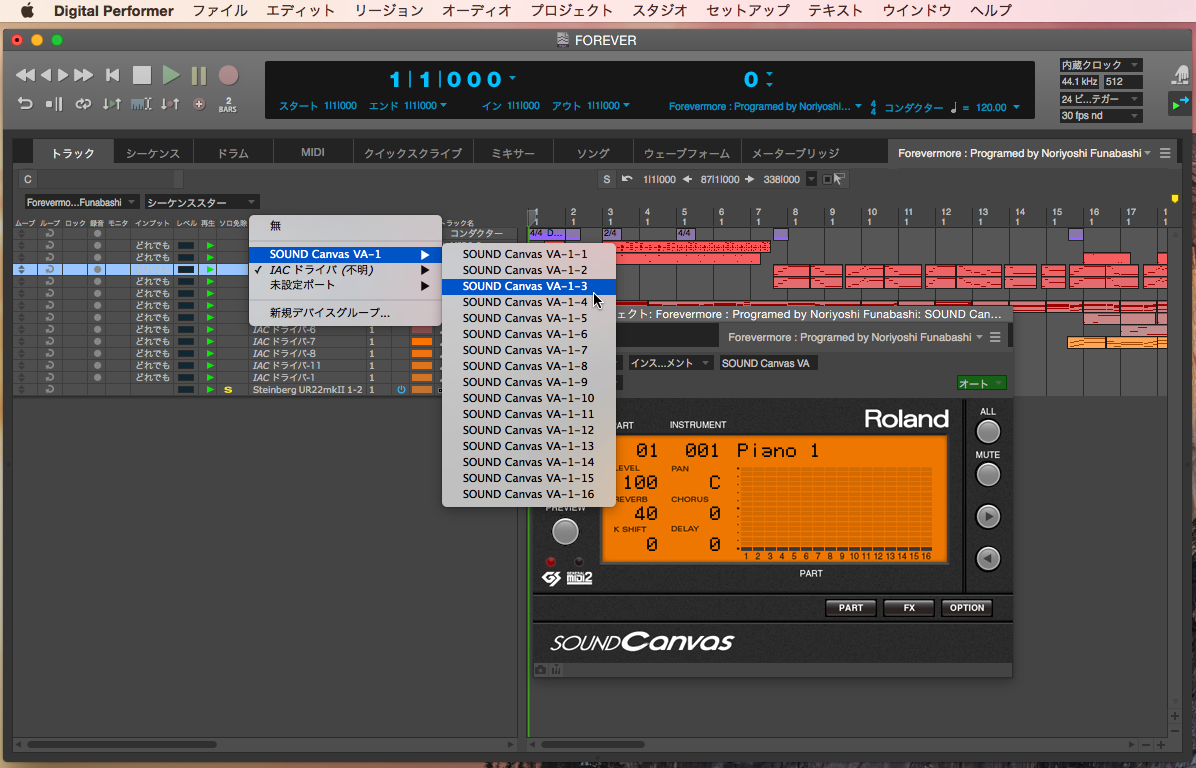The height and width of the screenshot is (768, 1196).
Task: Toggle the auto punch in/out arrows icon
Action: [x=111, y=104]
